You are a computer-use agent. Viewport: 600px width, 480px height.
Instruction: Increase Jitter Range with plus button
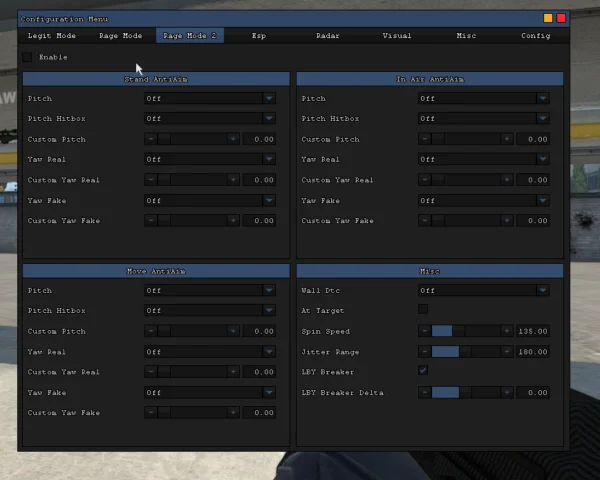(x=507, y=351)
